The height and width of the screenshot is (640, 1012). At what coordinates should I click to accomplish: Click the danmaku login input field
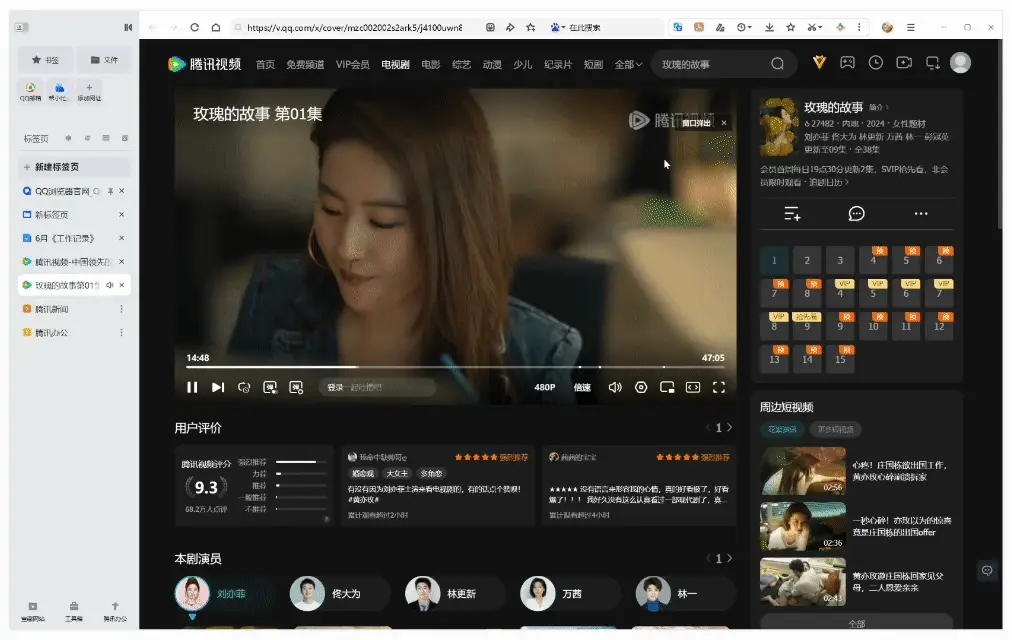click(377, 387)
